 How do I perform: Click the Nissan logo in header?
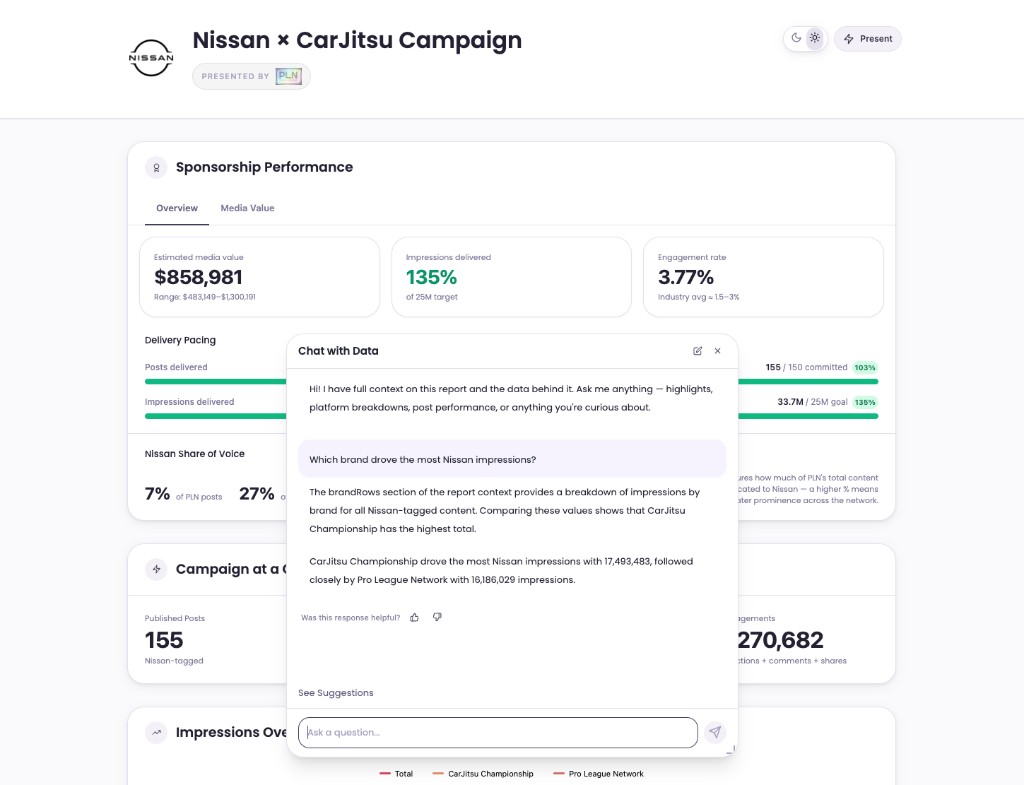151,57
